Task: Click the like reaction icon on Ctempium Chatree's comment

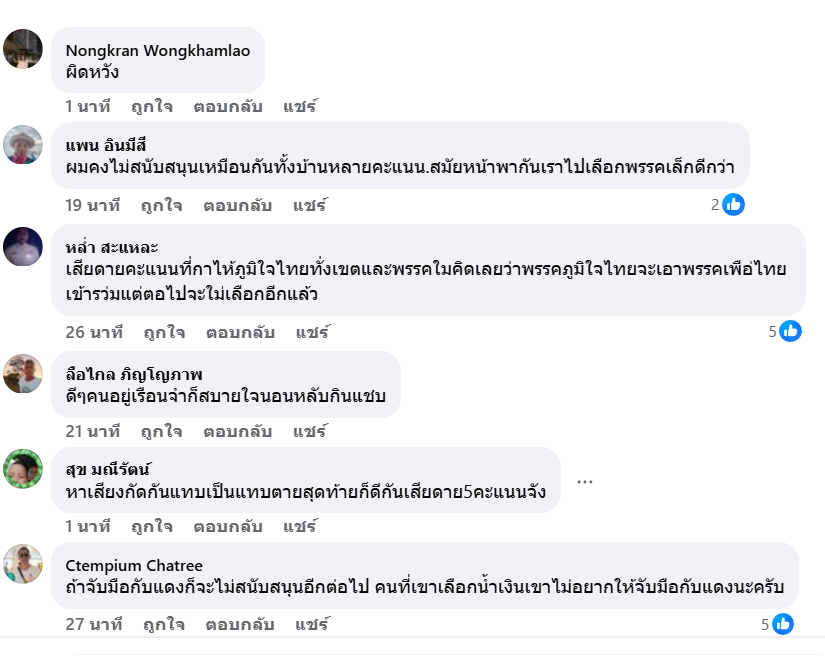Action: [783, 624]
